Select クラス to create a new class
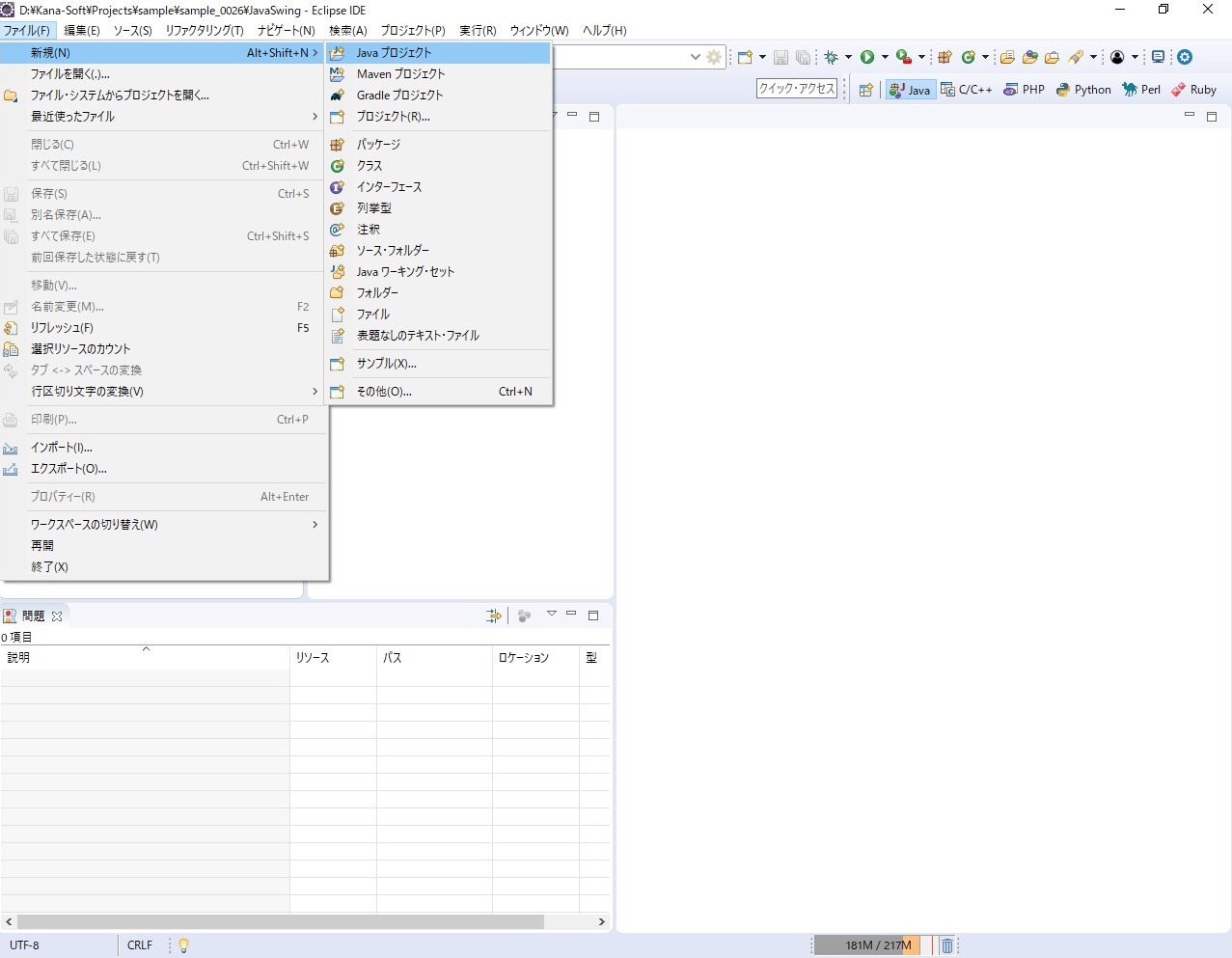Screen dimensions: 1232x958 tap(439, 166)
